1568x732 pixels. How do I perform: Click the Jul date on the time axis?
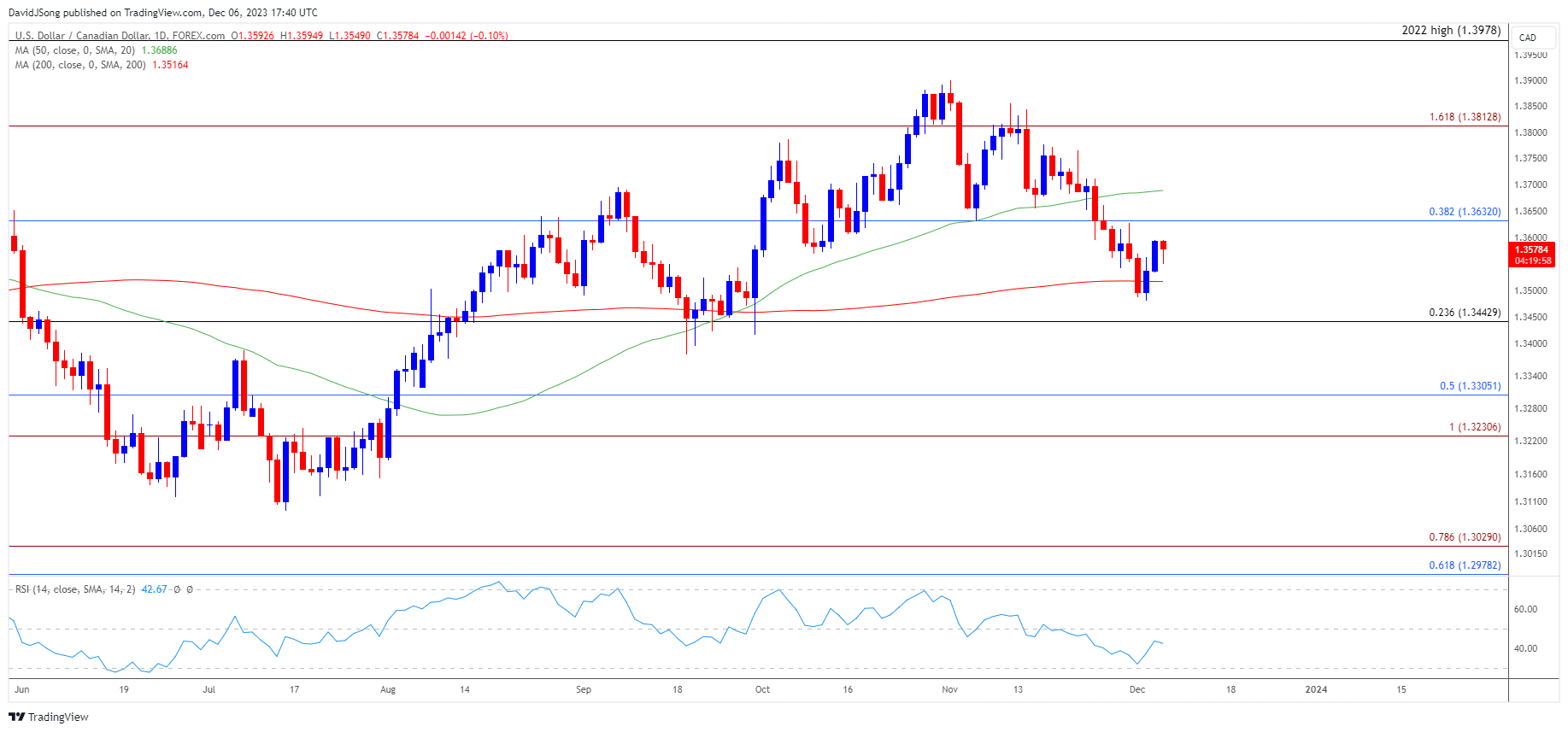tap(209, 689)
